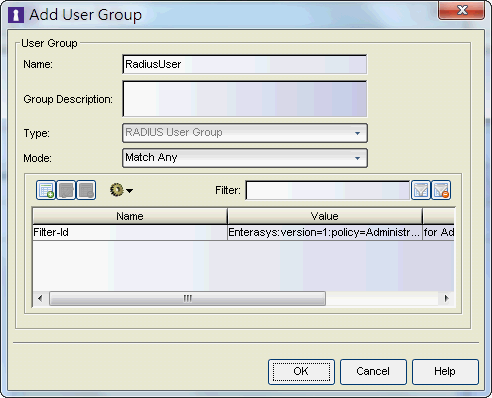Viewport: 492px width, 398px height.
Task: Click the Add User Group window icon
Action: (16, 15)
